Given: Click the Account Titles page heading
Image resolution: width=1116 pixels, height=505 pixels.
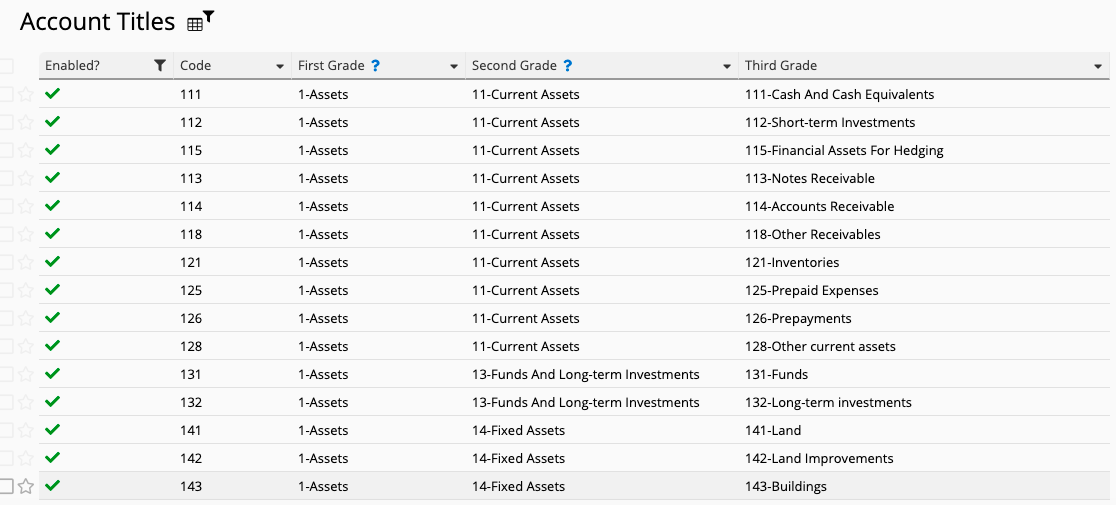Looking at the screenshot, I should point(98,22).
